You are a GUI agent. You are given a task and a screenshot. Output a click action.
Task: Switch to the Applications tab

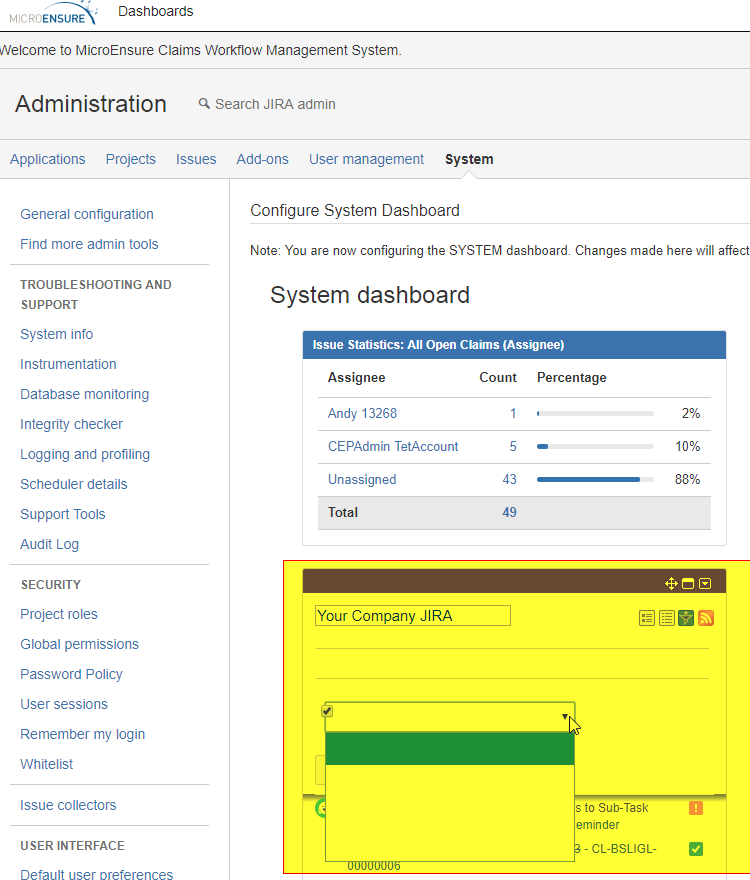point(48,159)
